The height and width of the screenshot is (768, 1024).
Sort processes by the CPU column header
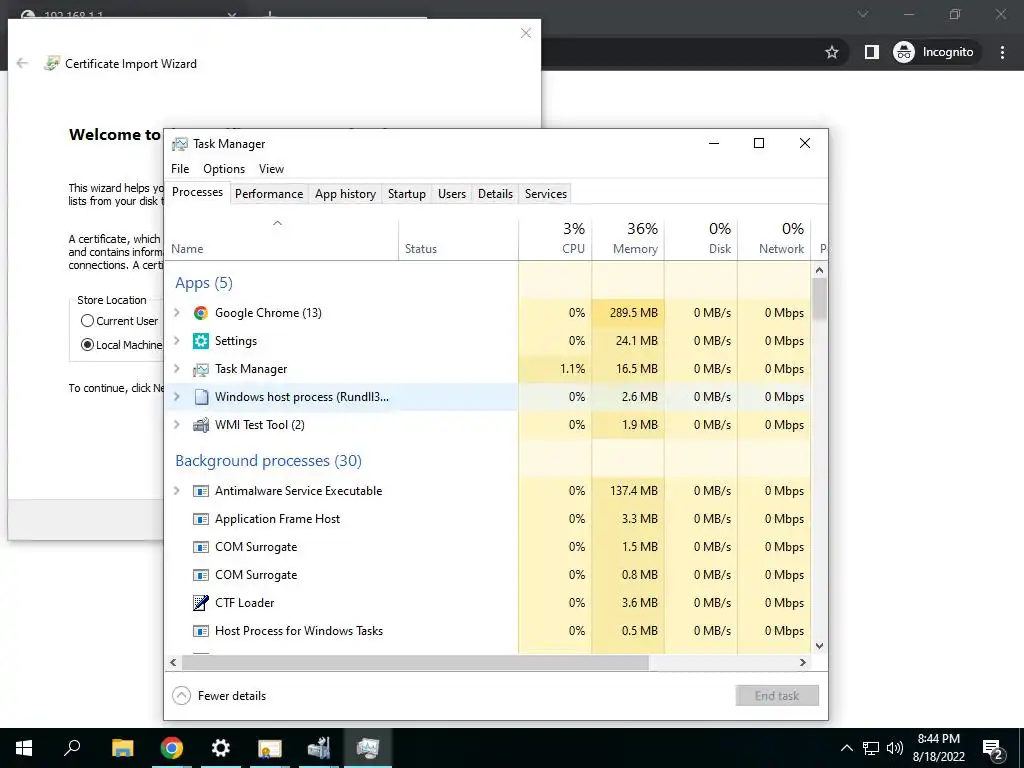coord(556,238)
